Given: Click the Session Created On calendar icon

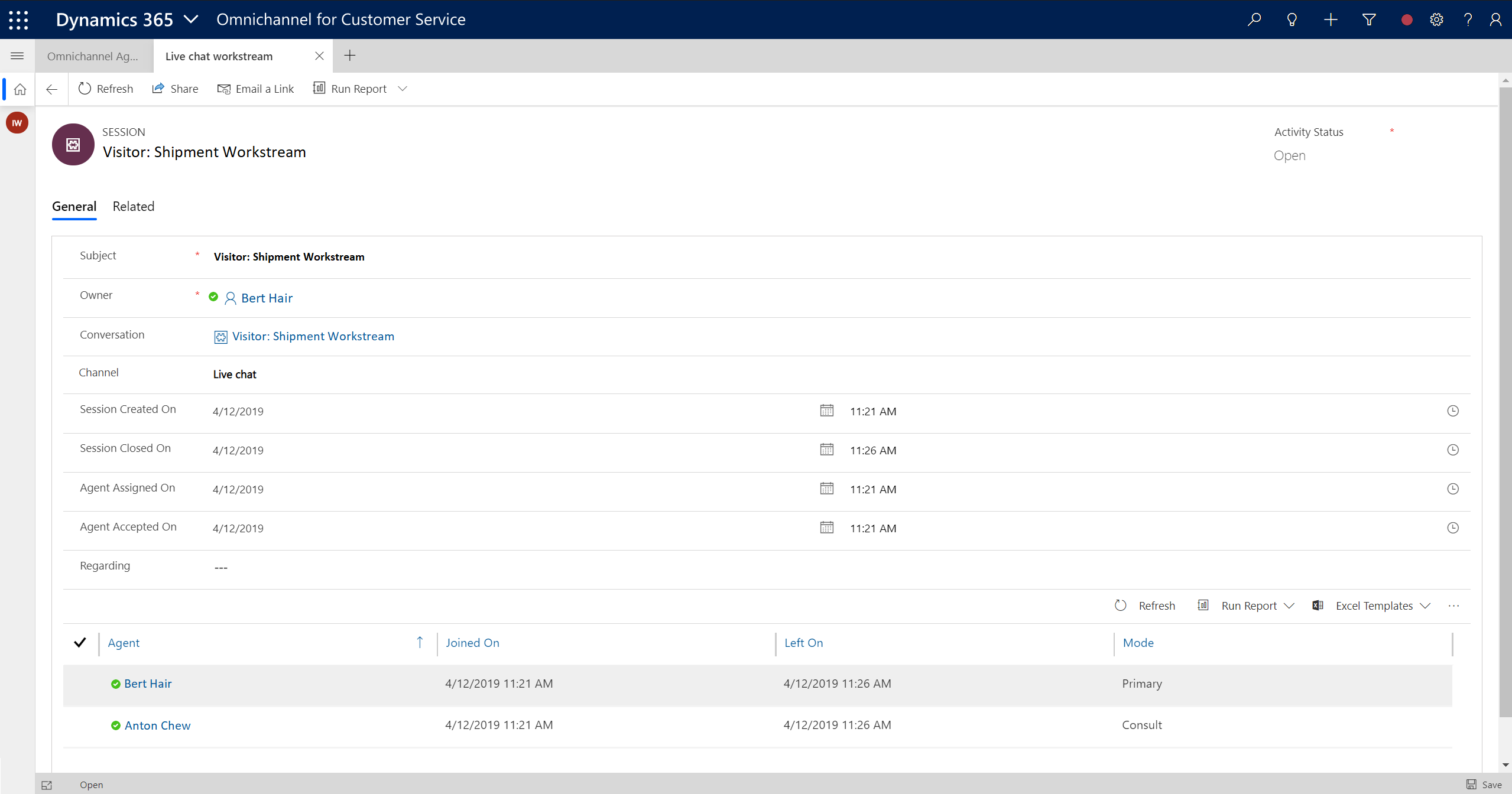Looking at the screenshot, I should click(x=825, y=411).
